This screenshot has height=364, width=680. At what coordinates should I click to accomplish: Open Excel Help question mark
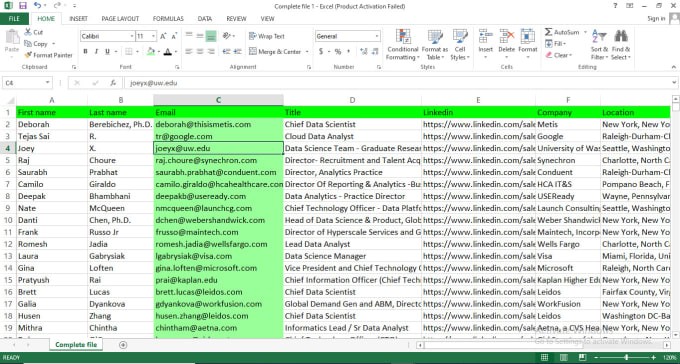point(615,6)
